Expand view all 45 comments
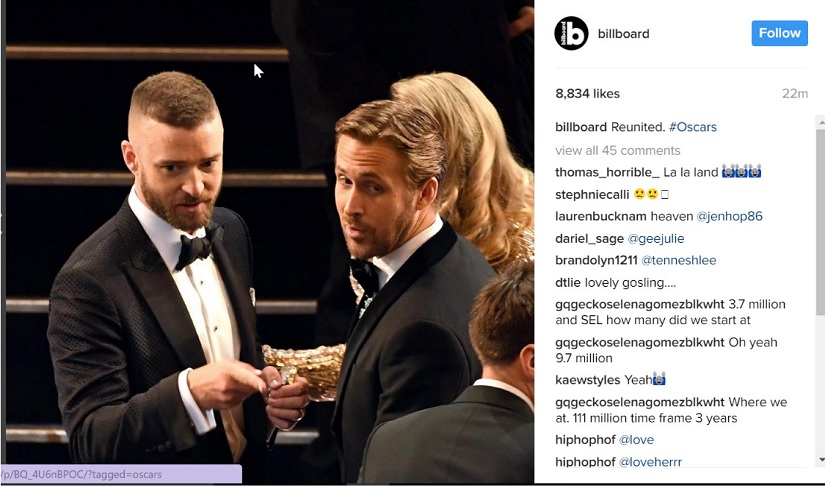Screen dimensions: 825x487 coord(618,150)
